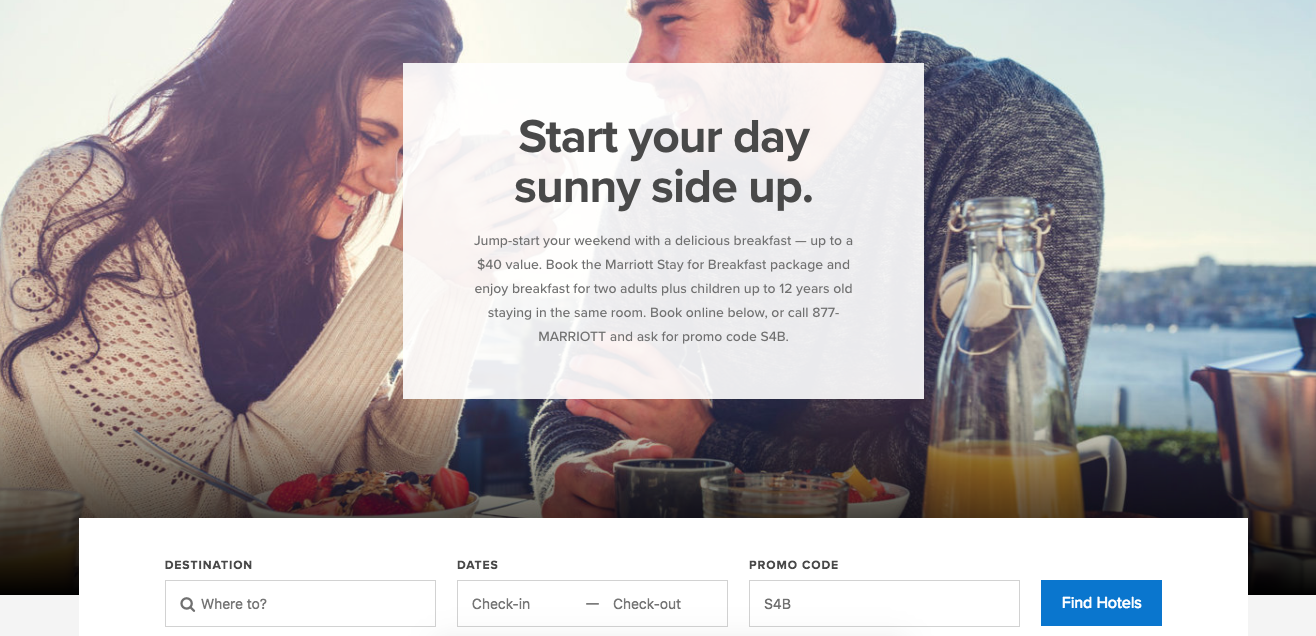Click the metal coffee pot at right edge
The width and height of the screenshot is (1316, 636).
1255,430
